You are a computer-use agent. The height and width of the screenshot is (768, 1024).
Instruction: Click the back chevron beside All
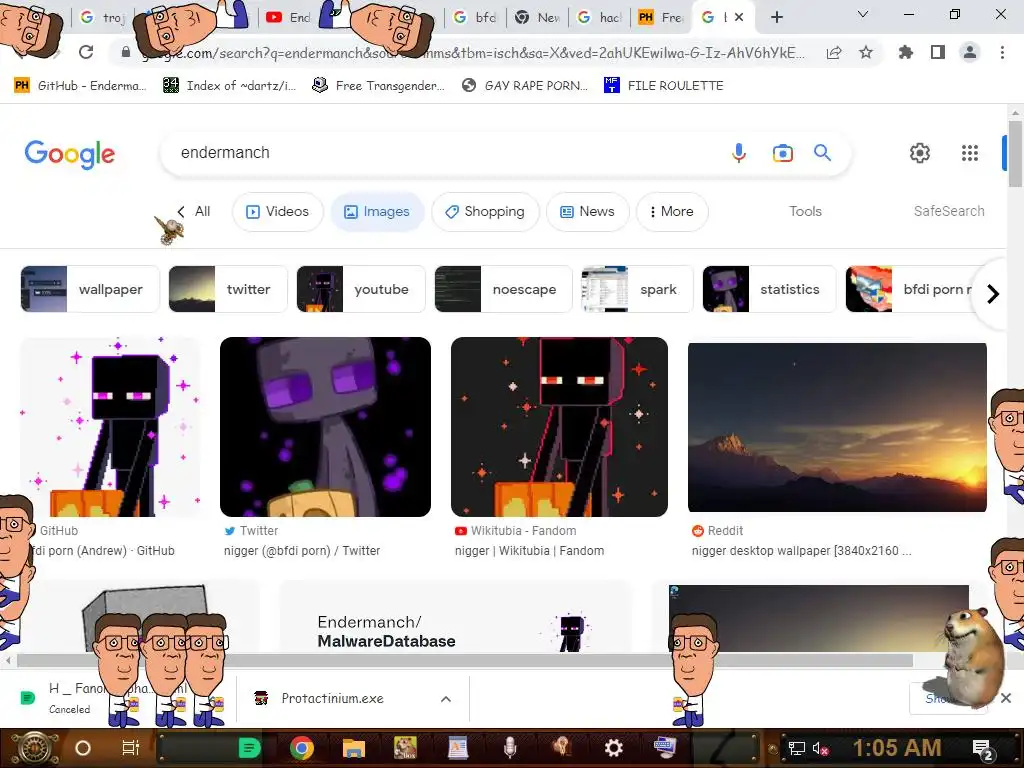click(x=181, y=212)
